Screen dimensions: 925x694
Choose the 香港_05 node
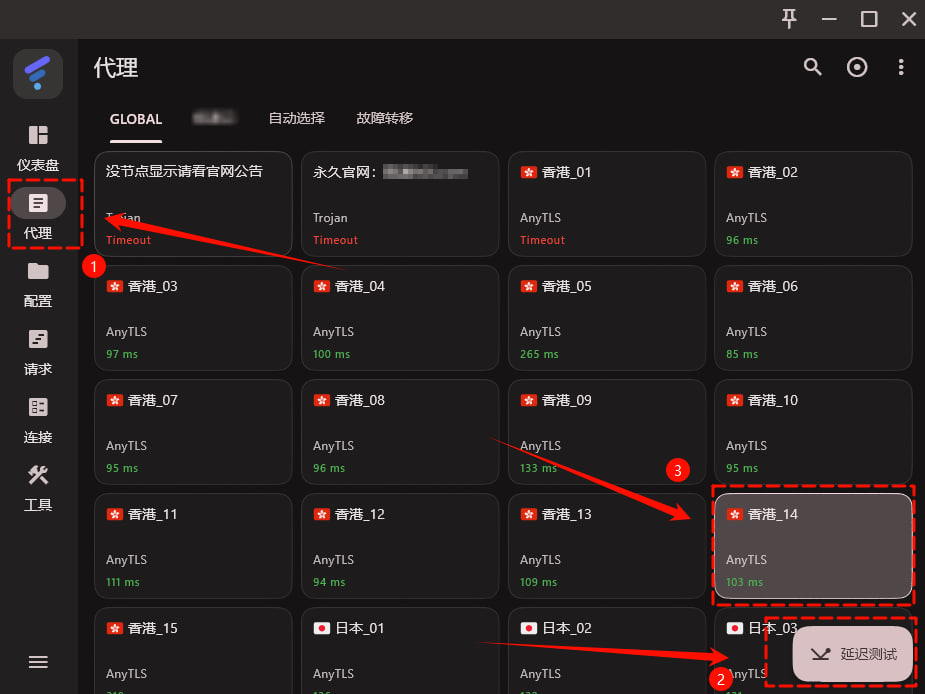tap(606, 318)
